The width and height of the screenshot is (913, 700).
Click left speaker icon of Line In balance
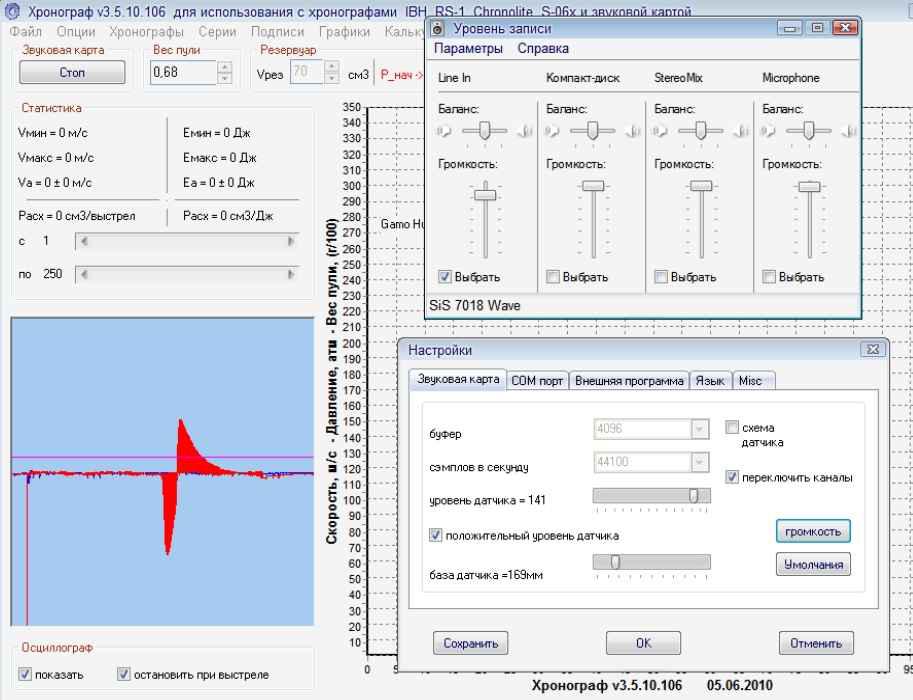pos(444,130)
